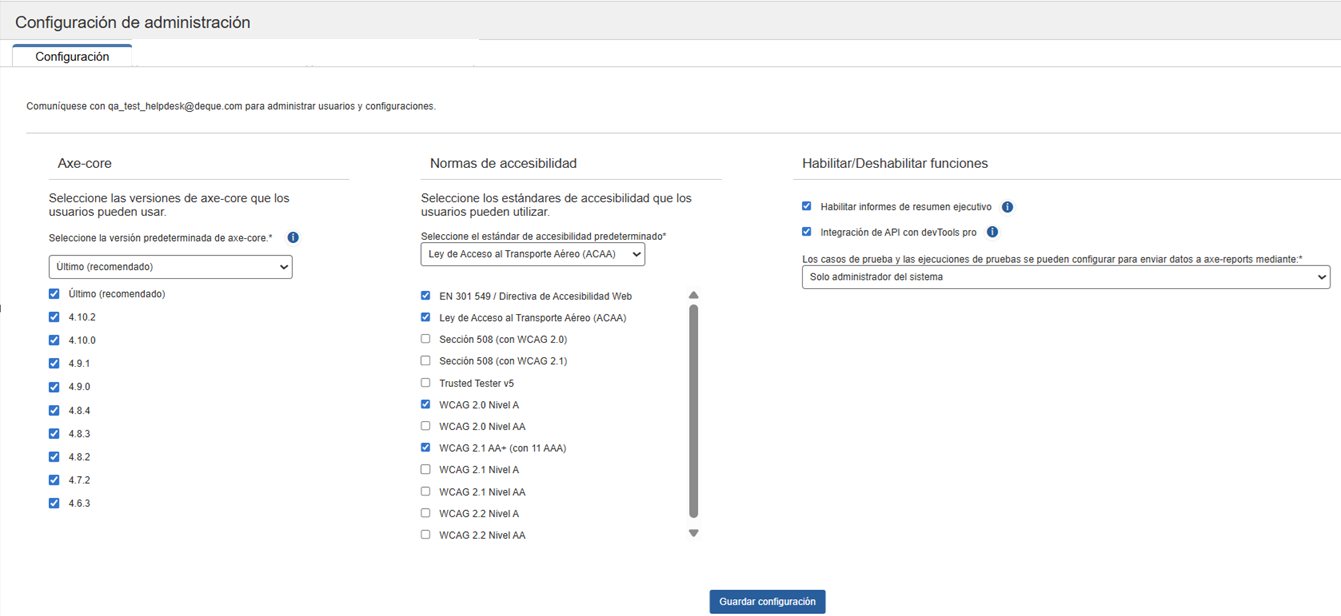Click the accessibility standards list scrollbar

coord(693,410)
